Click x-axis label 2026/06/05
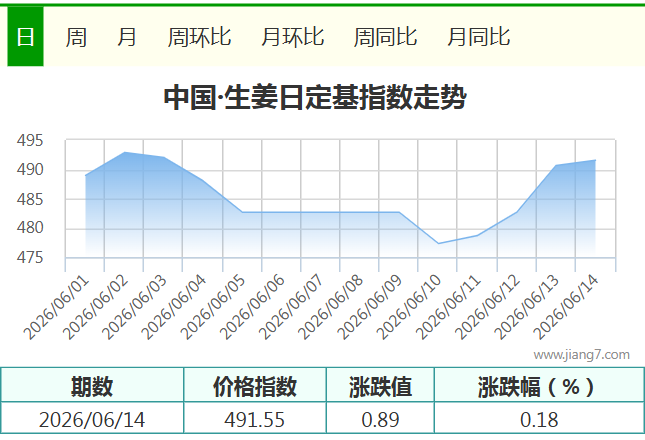Image resolution: width=645 pixels, height=440 pixels. (x=213, y=307)
